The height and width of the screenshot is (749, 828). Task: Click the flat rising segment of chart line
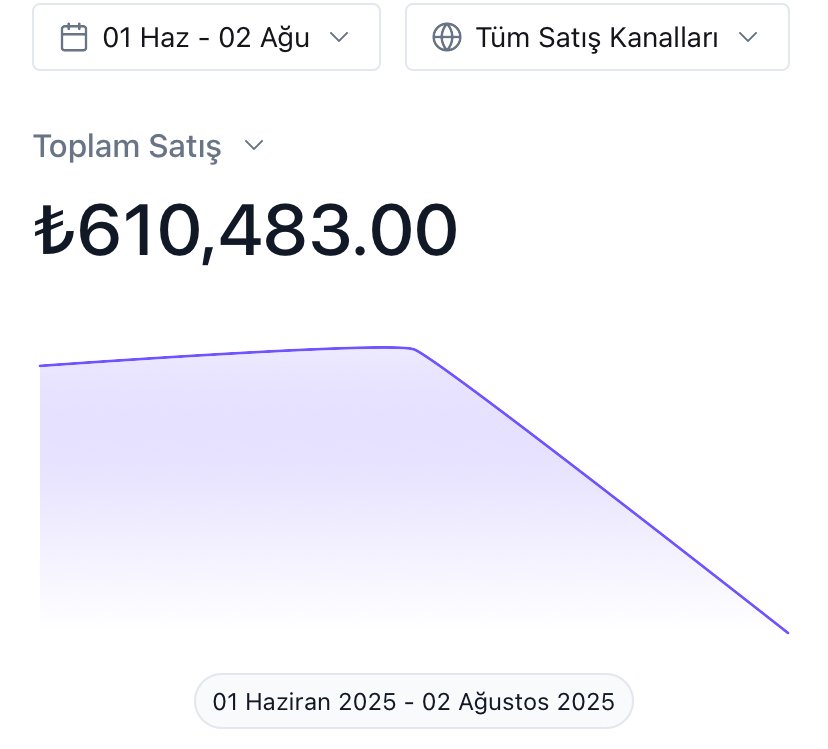tap(220, 354)
